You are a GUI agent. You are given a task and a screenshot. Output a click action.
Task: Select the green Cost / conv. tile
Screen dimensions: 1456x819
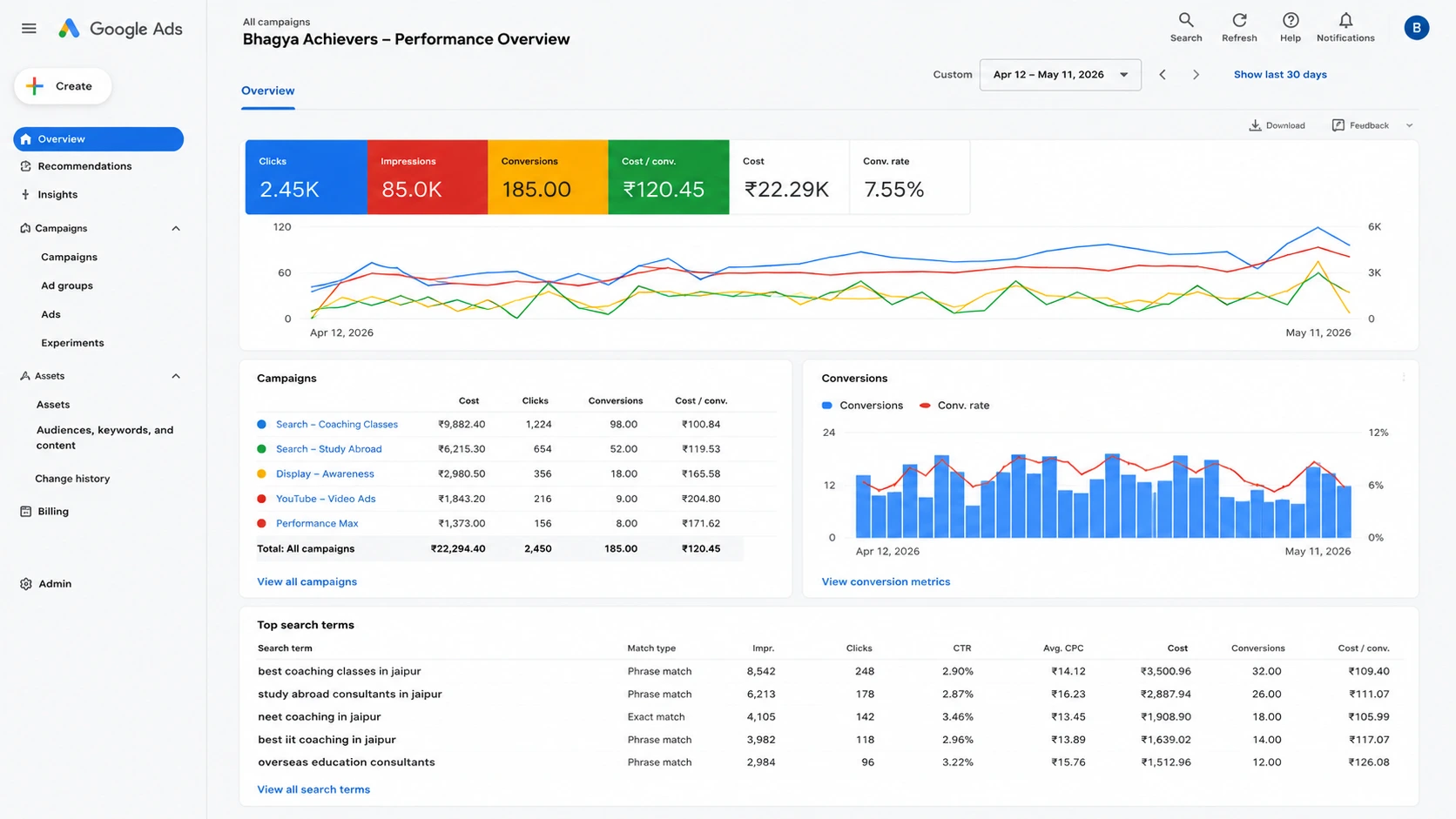[668, 177]
